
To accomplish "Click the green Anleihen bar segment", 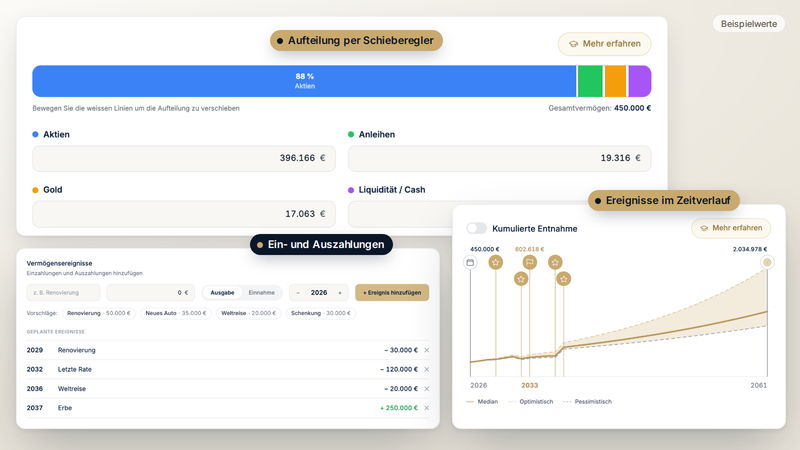I will pyautogui.click(x=590, y=81).
